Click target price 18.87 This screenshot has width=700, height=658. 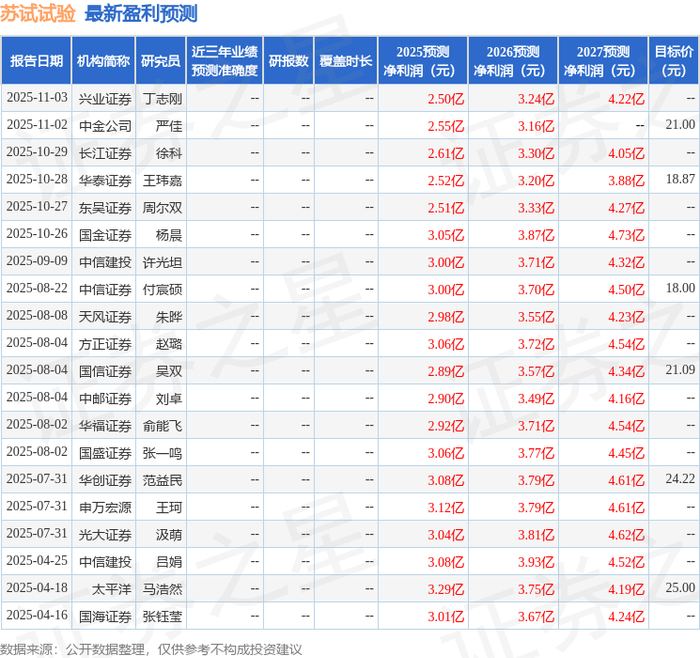[680, 179]
